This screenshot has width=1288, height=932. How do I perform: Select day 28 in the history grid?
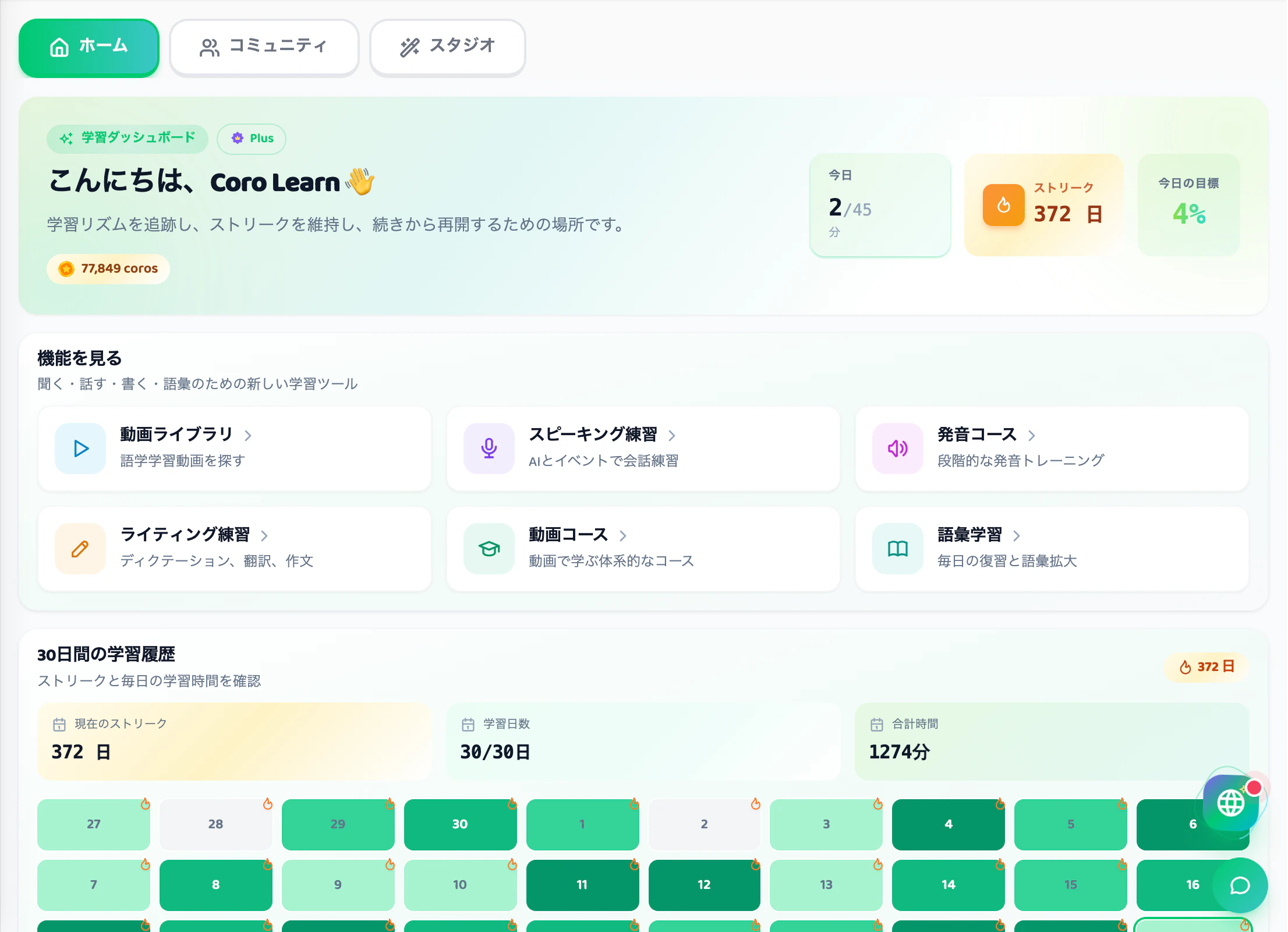[x=215, y=824]
